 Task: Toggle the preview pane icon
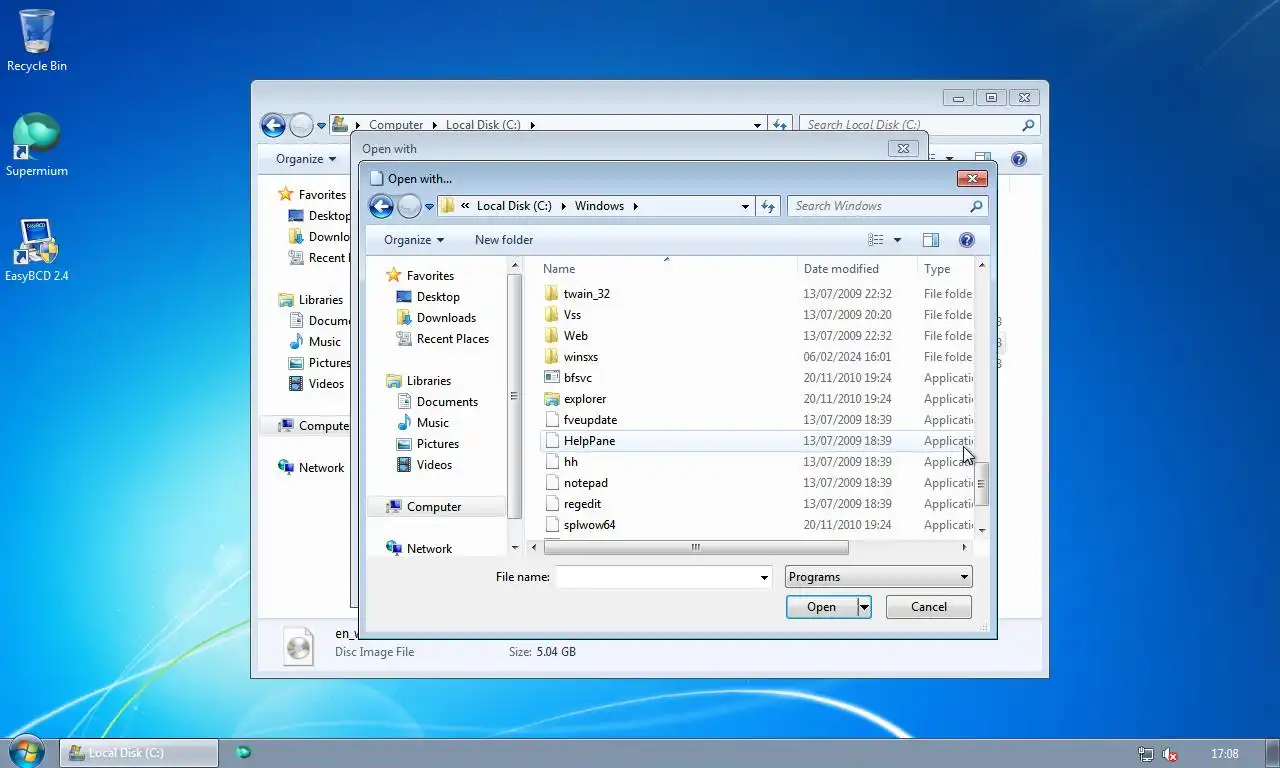[x=931, y=240]
